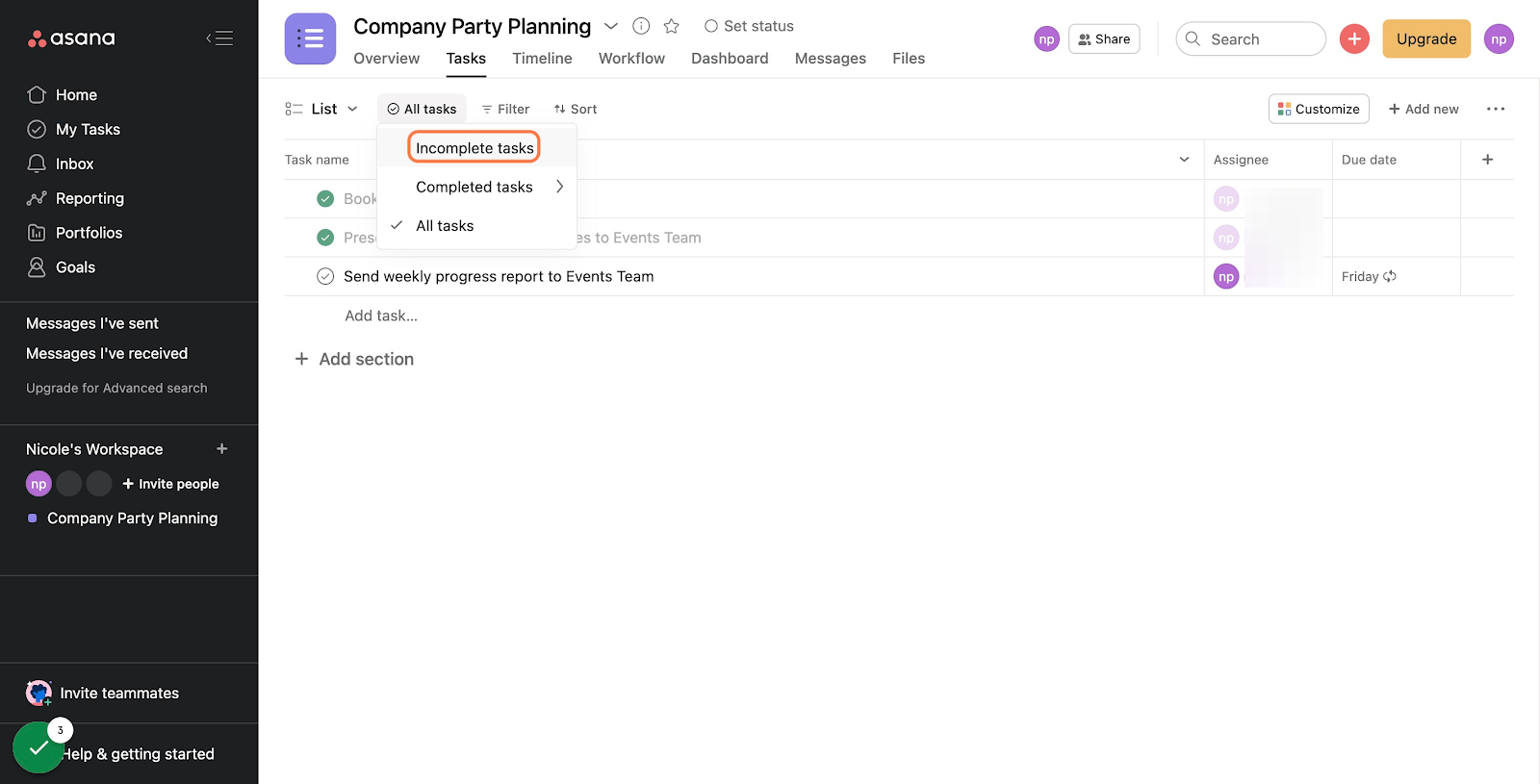Expand project title dropdown arrow
Image resolution: width=1540 pixels, height=784 pixels.
[611, 26]
